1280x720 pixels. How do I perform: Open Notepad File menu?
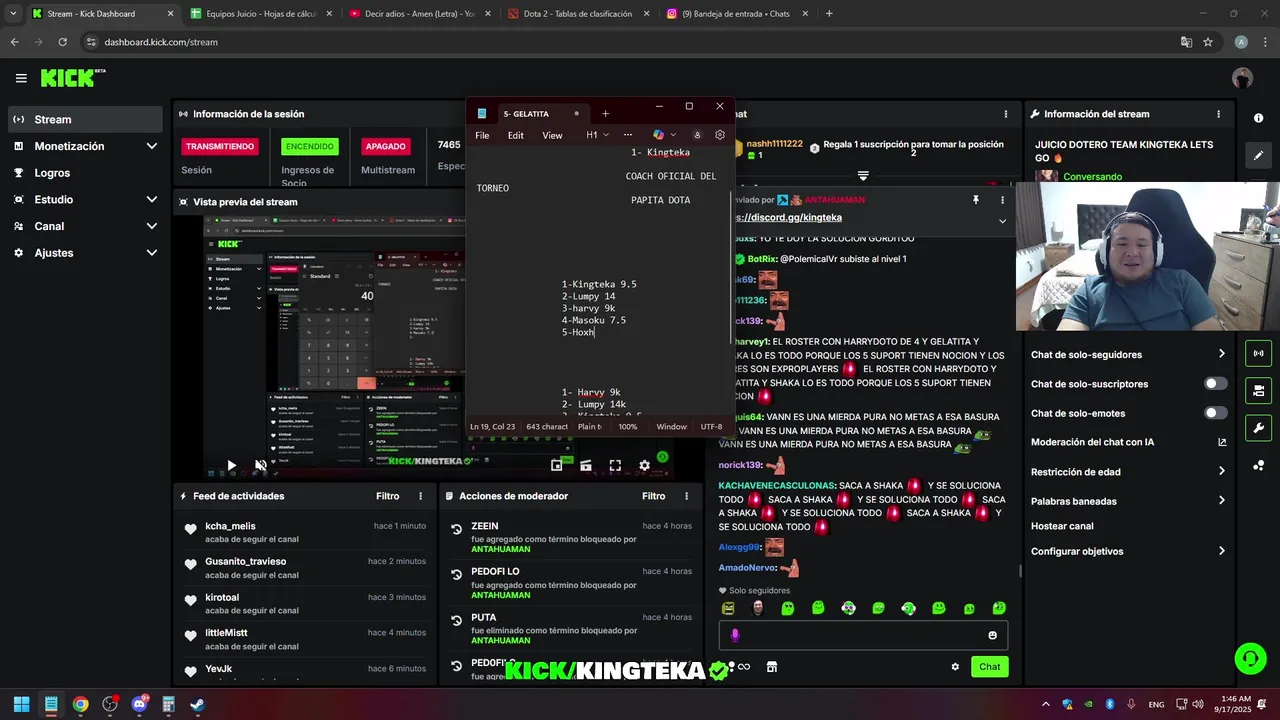click(x=482, y=135)
